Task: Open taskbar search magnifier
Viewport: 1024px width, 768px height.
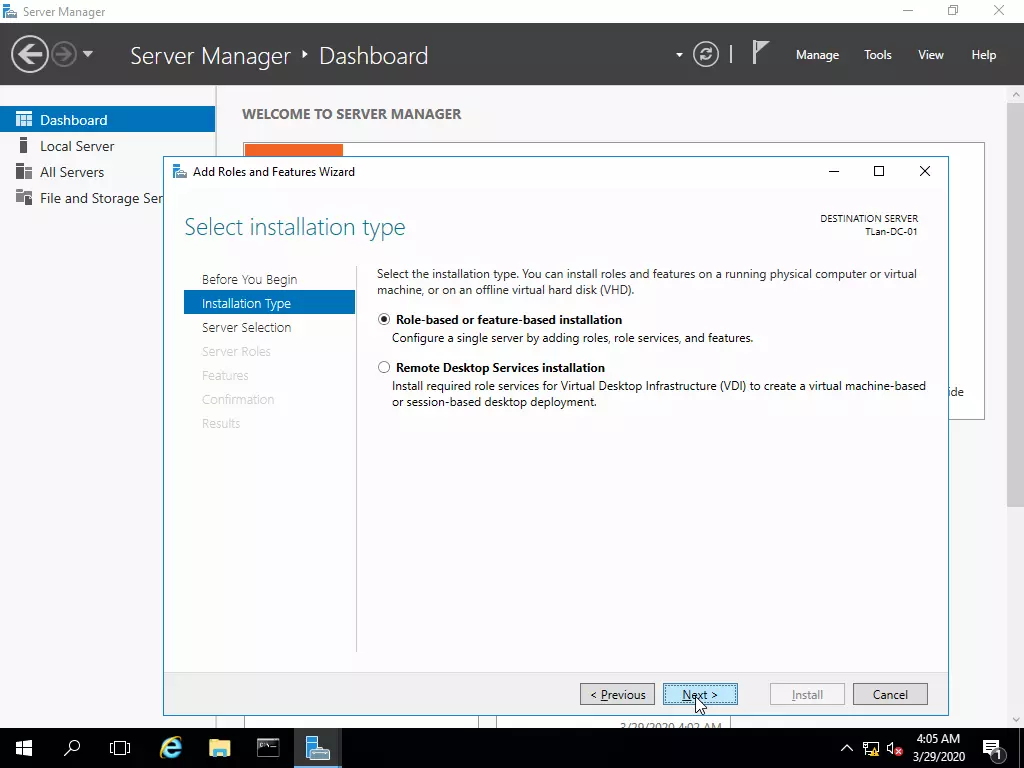Action: pos(72,748)
